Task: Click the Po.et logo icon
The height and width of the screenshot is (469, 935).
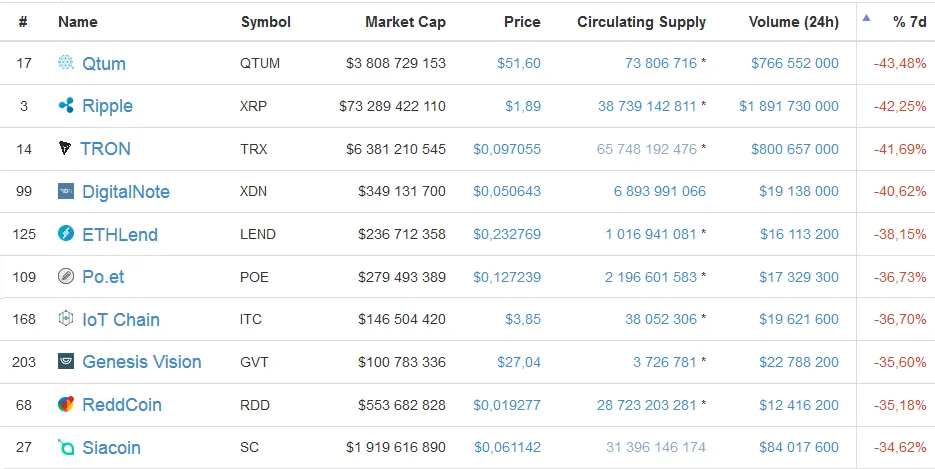Action: (66, 276)
